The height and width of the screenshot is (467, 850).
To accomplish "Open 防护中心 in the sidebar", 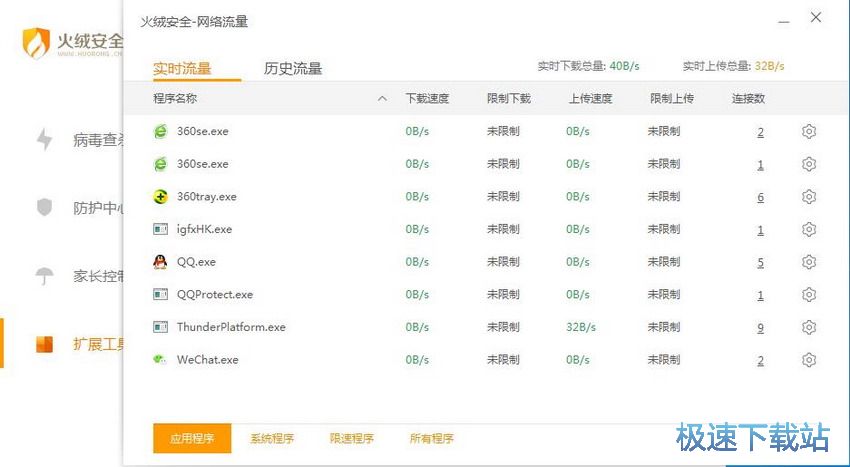I will pos(99,208).
